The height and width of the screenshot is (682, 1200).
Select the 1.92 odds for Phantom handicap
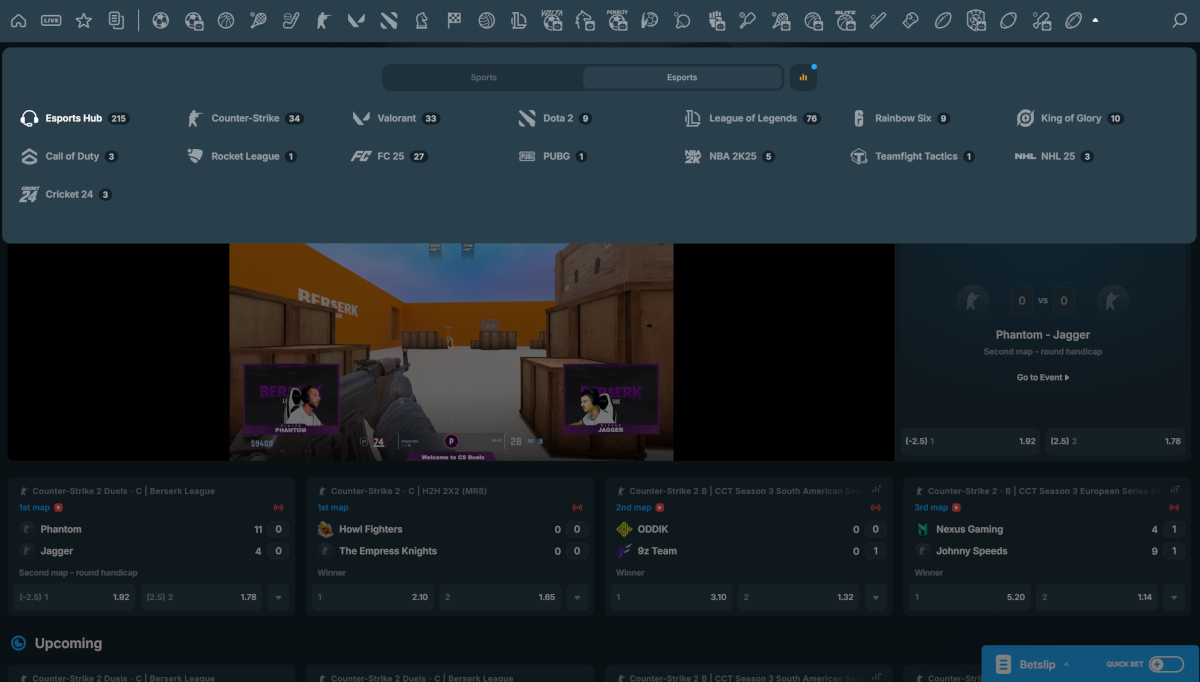[969, 441]
